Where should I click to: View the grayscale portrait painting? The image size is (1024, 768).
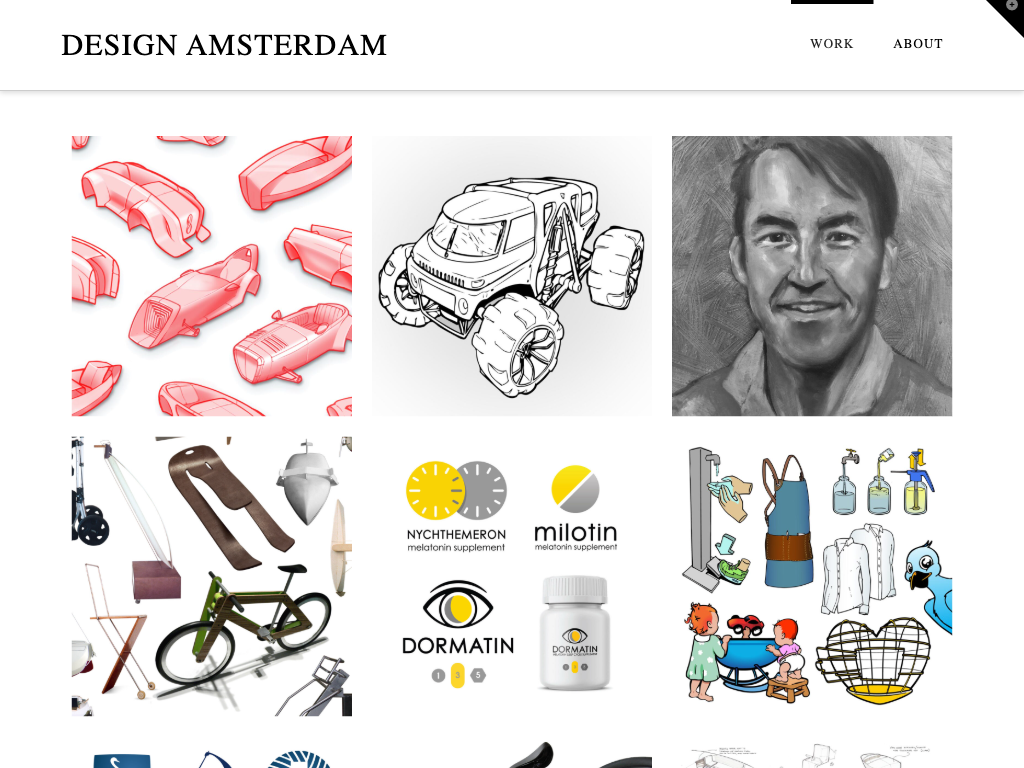[x=812, y=276]
